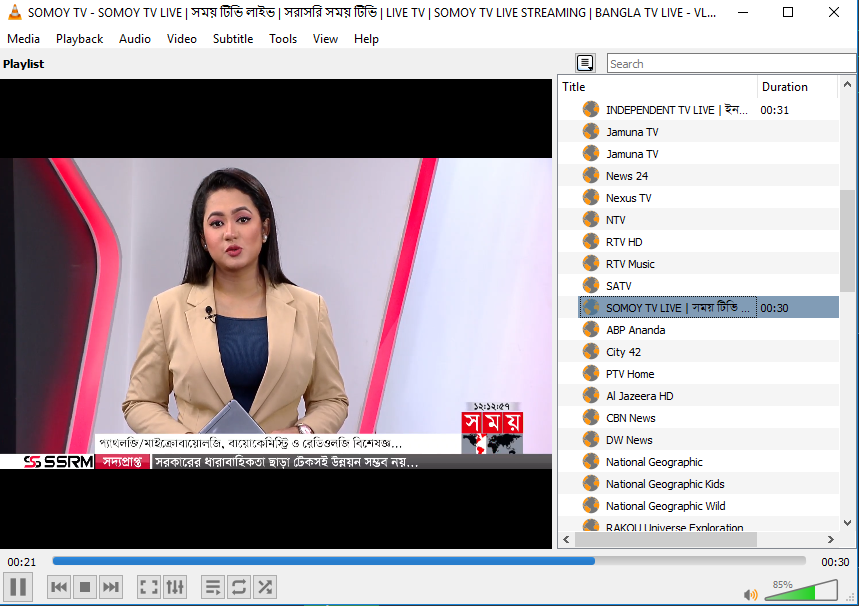Toggle fullscreen video mode
The width and height of the screenshot is (859, 606).
(148, 587)
